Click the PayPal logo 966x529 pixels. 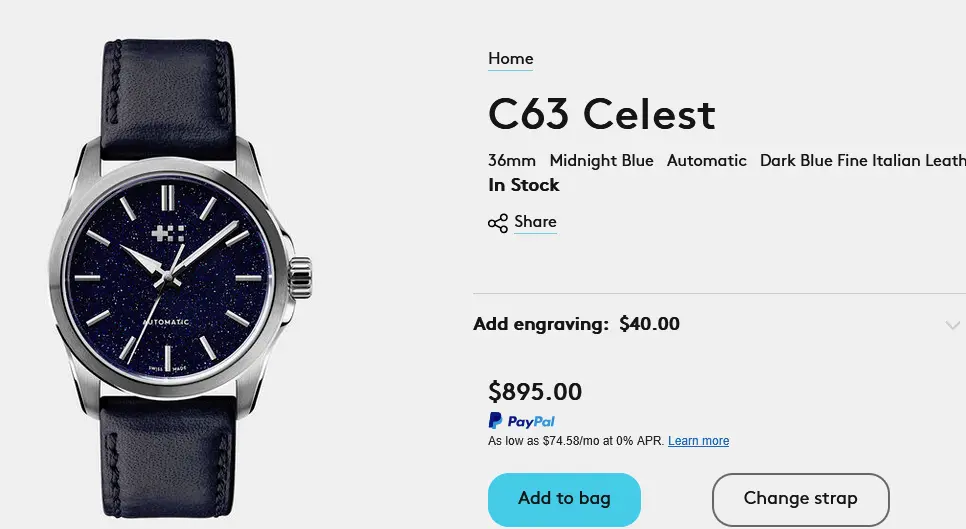coord(521,421)
